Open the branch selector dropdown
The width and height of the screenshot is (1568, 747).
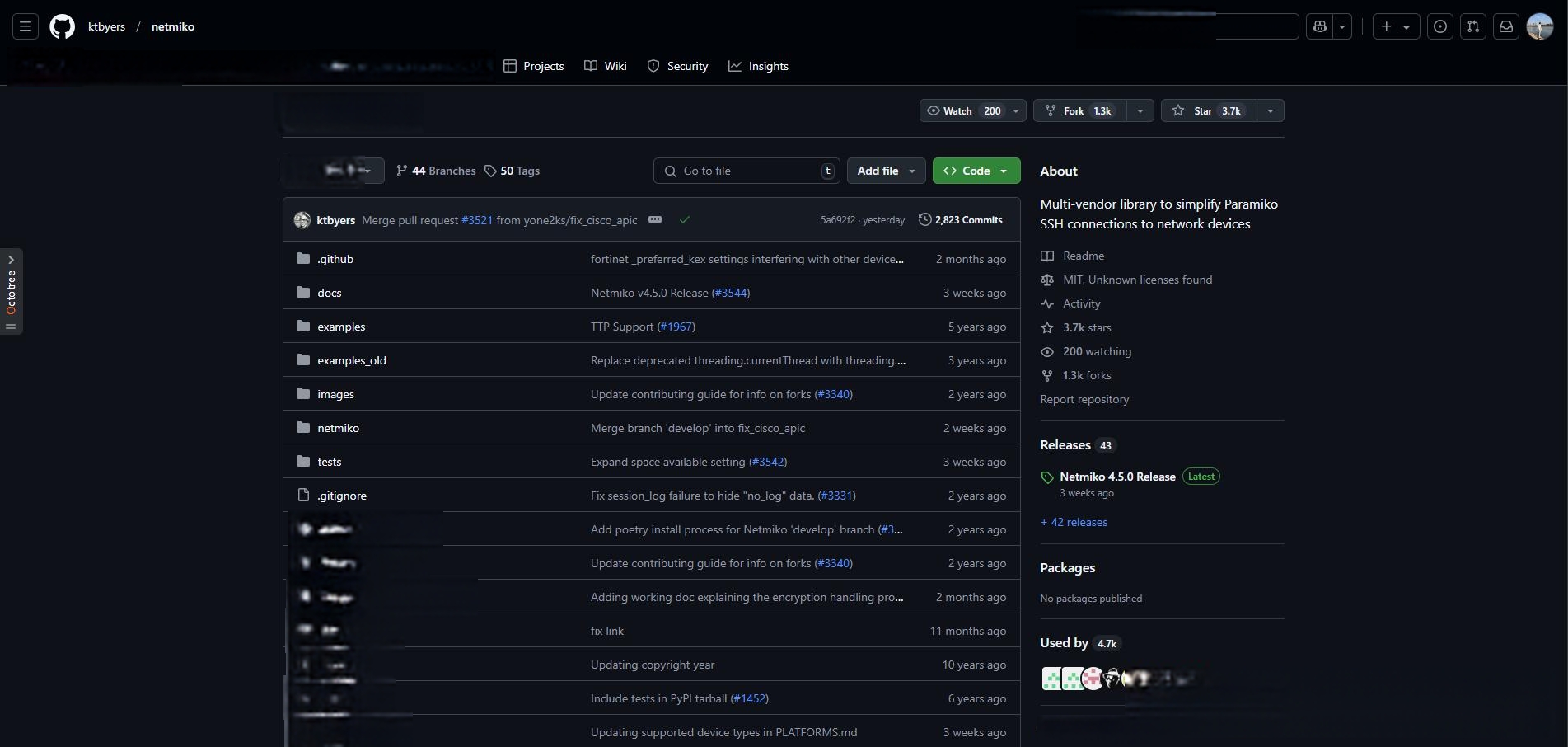[334, 171]
